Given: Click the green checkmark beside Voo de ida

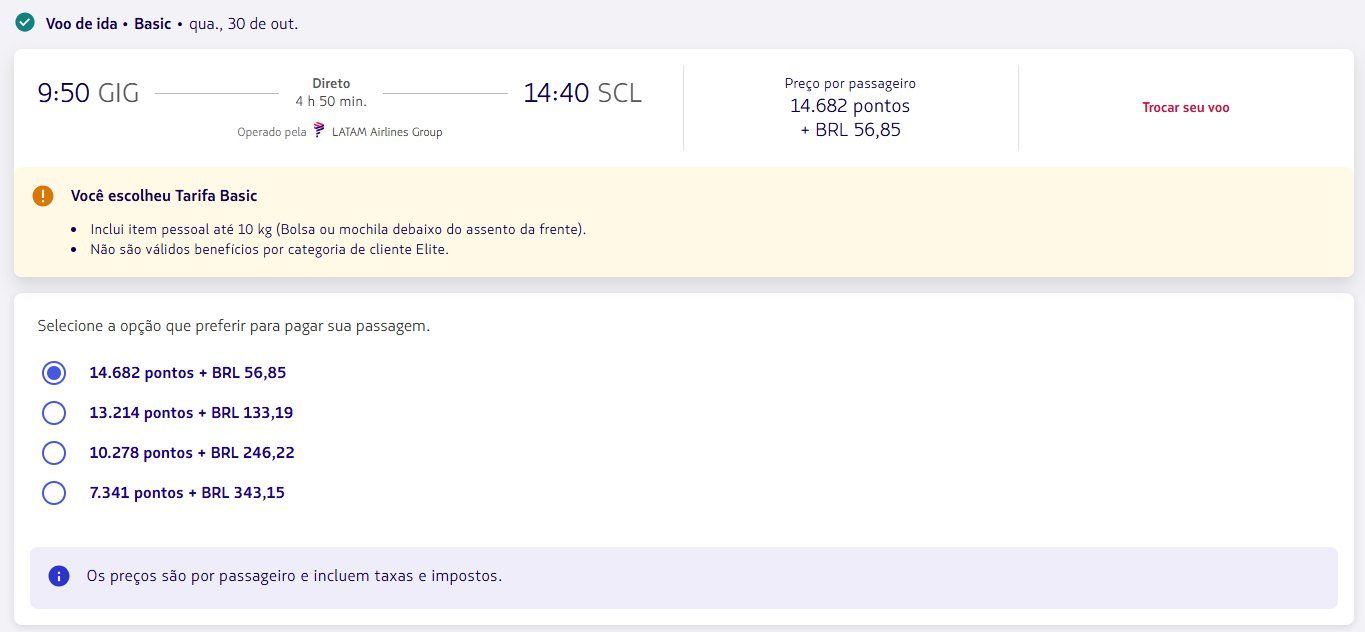Looking at the screenshot, I should point(25,22).
